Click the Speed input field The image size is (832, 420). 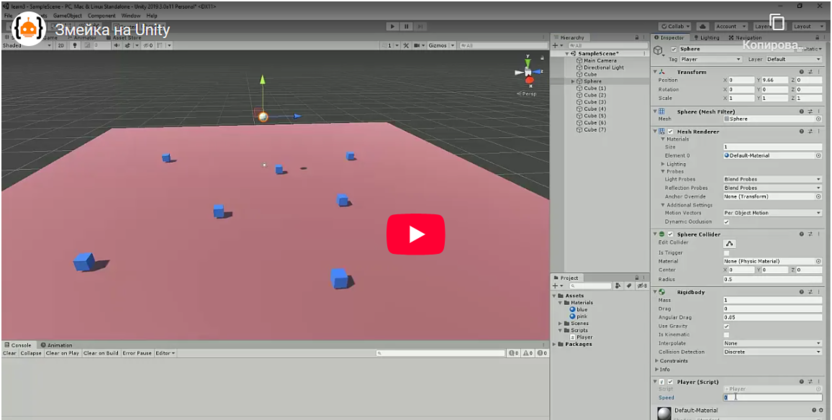(773, 397)
